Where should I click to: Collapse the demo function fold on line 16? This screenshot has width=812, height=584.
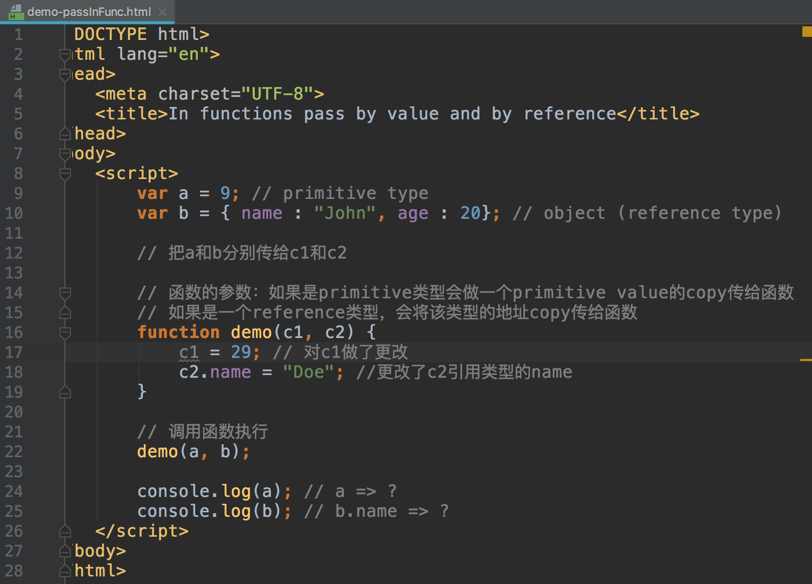[65, 332]
